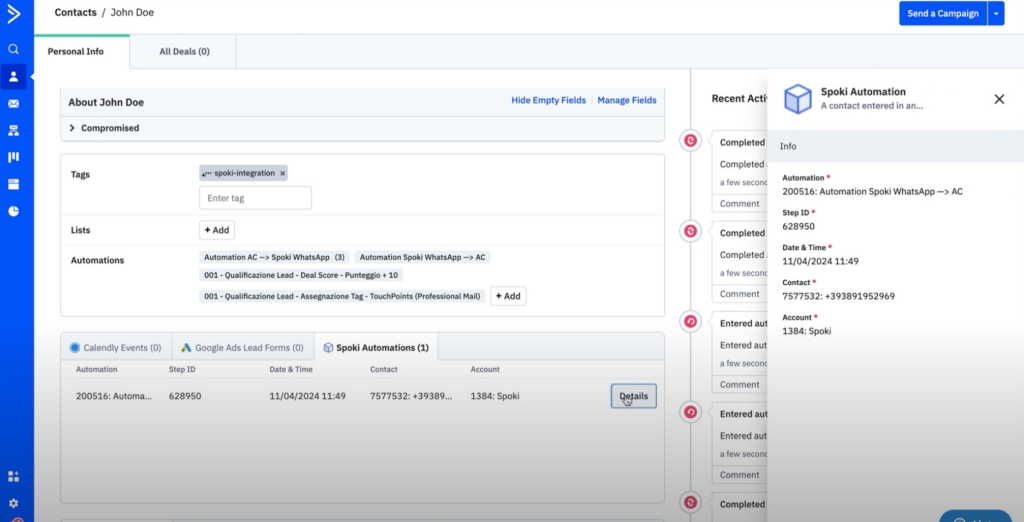Open the Send a Campaign dropdown arrow
This screenshot has height=522, width=1024.
[995, 13]
